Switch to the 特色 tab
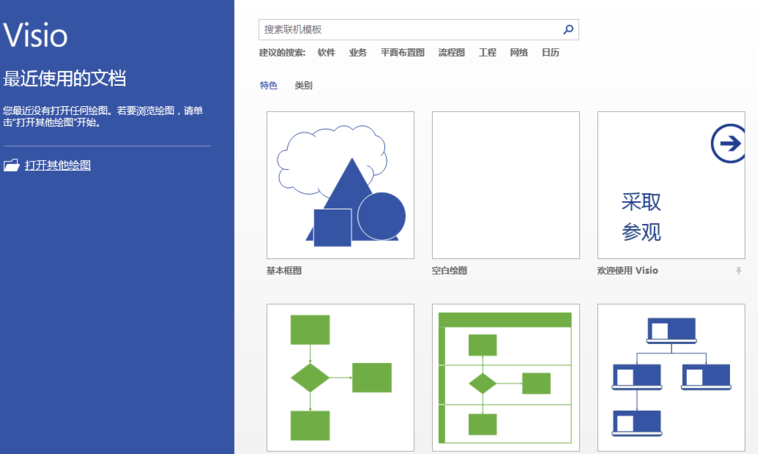 click(268, 86)
